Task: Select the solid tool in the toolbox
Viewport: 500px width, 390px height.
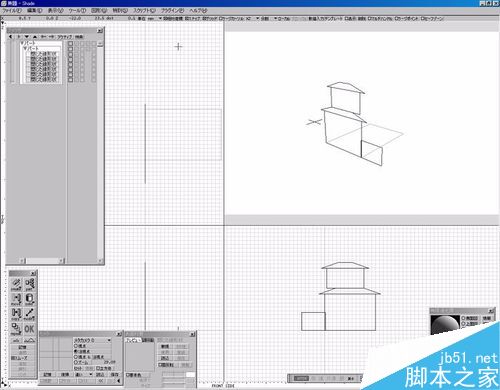Action: click(29, 299)
